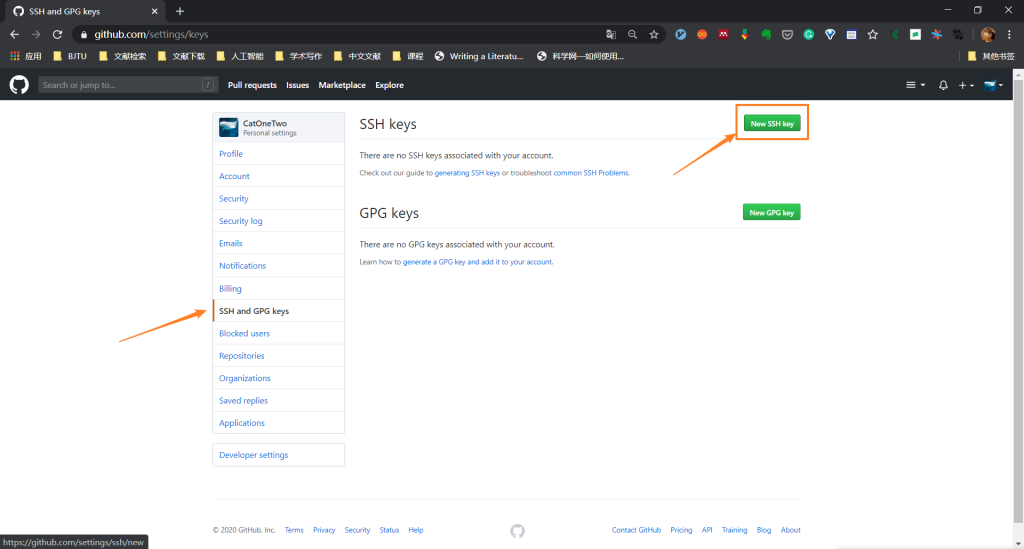The height and width of the screenshot is (549, 1024).
Task: Select Billing in settings sidebar
Action: 278,288
